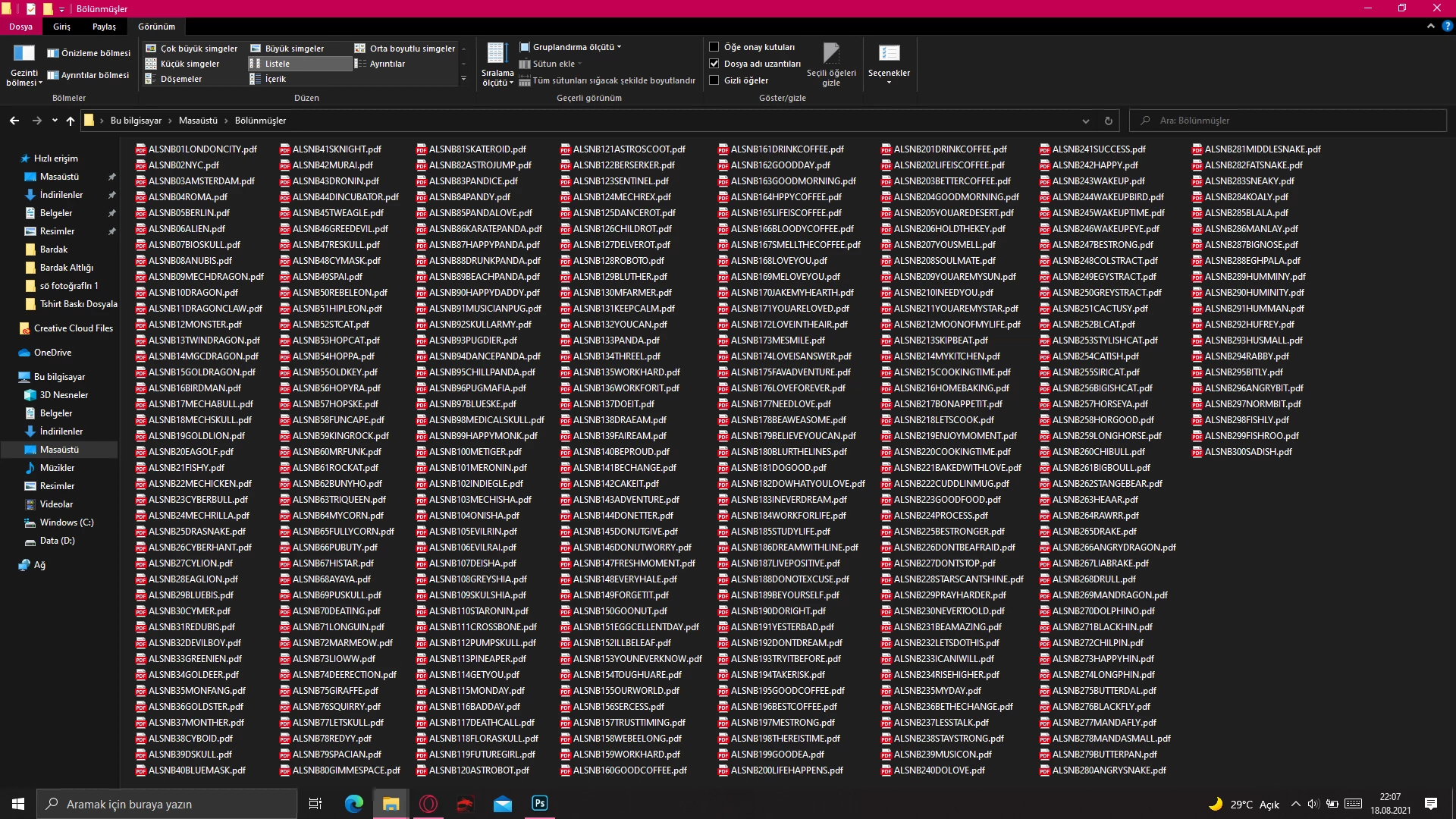
Task: Select the ALSNB01LONDONCITY.pdf file
Action: (x=202, y=149)
